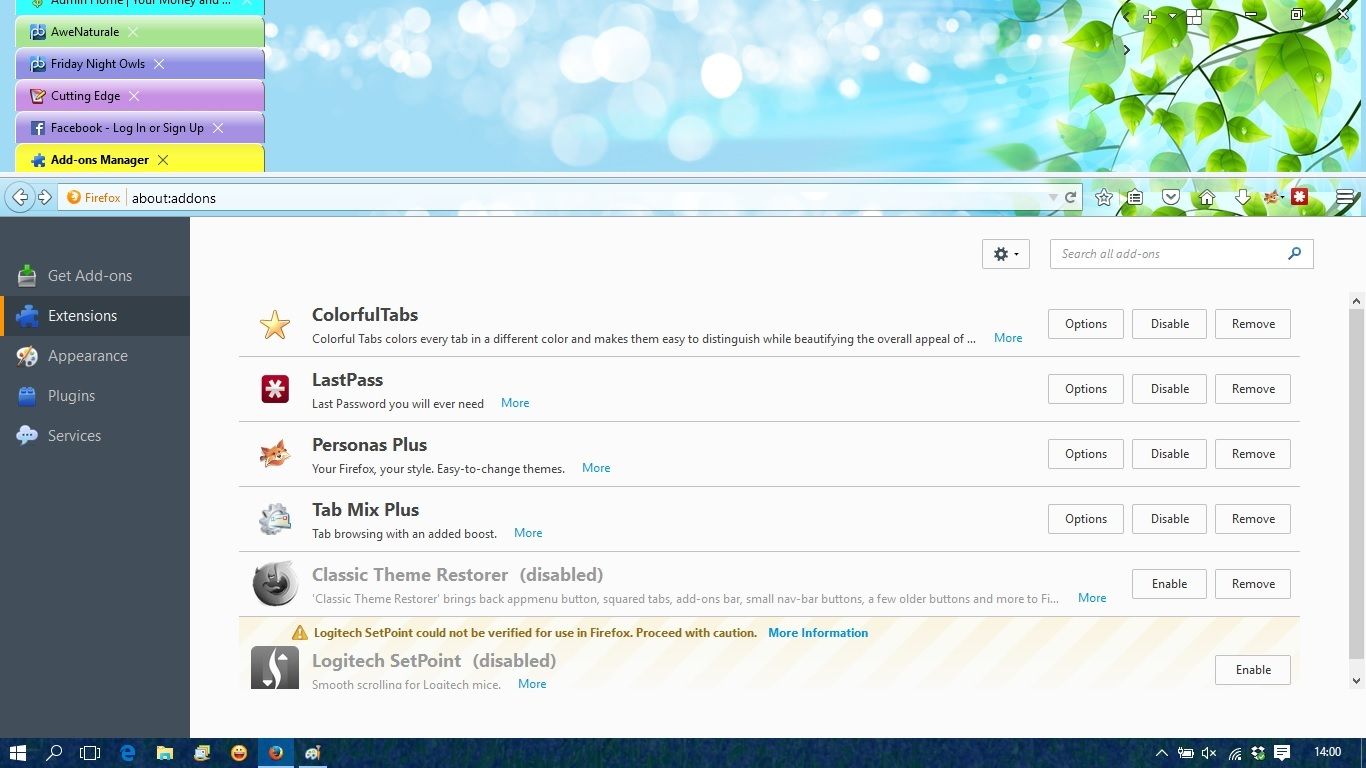Image resolution: width=1366 pixels, height=768 pixels.
Task: Switch to the Facebook Log In tab
Action: pyautogui.click(x=140, y=128)
